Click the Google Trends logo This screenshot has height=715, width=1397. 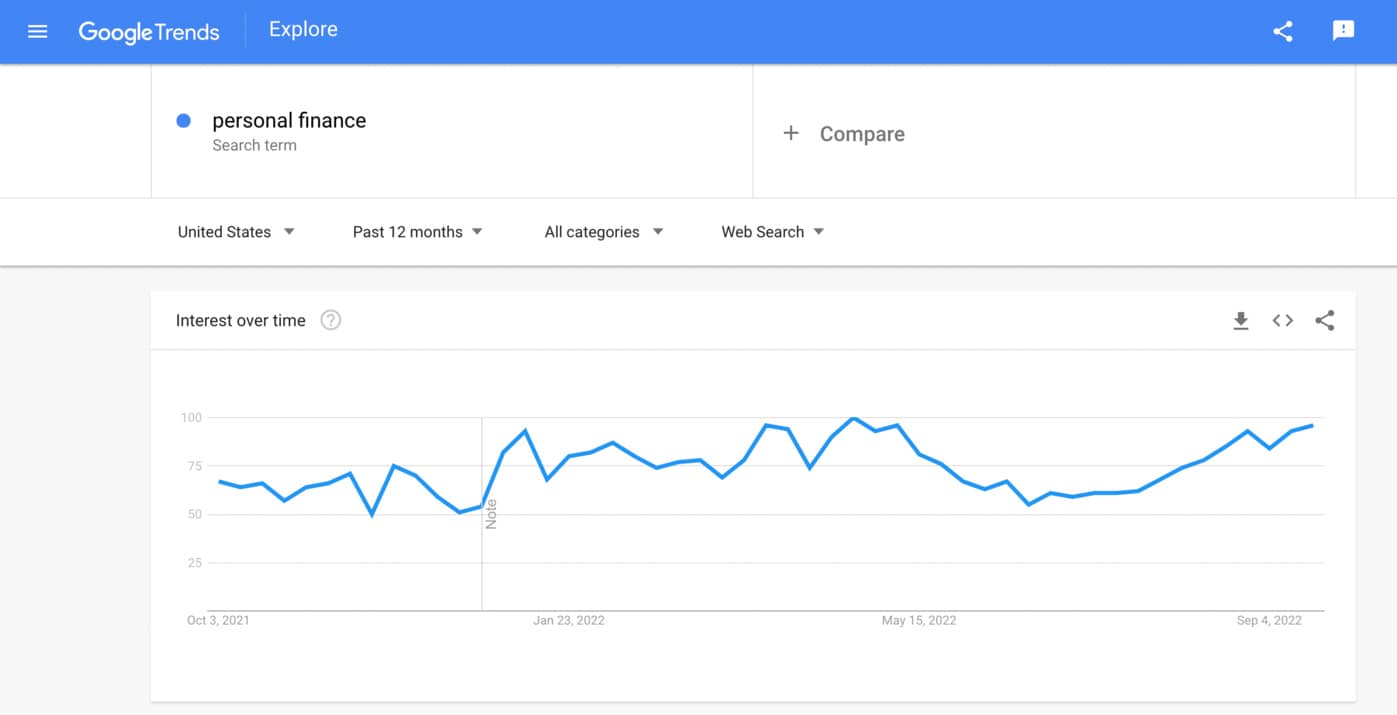tap(149, 31)
